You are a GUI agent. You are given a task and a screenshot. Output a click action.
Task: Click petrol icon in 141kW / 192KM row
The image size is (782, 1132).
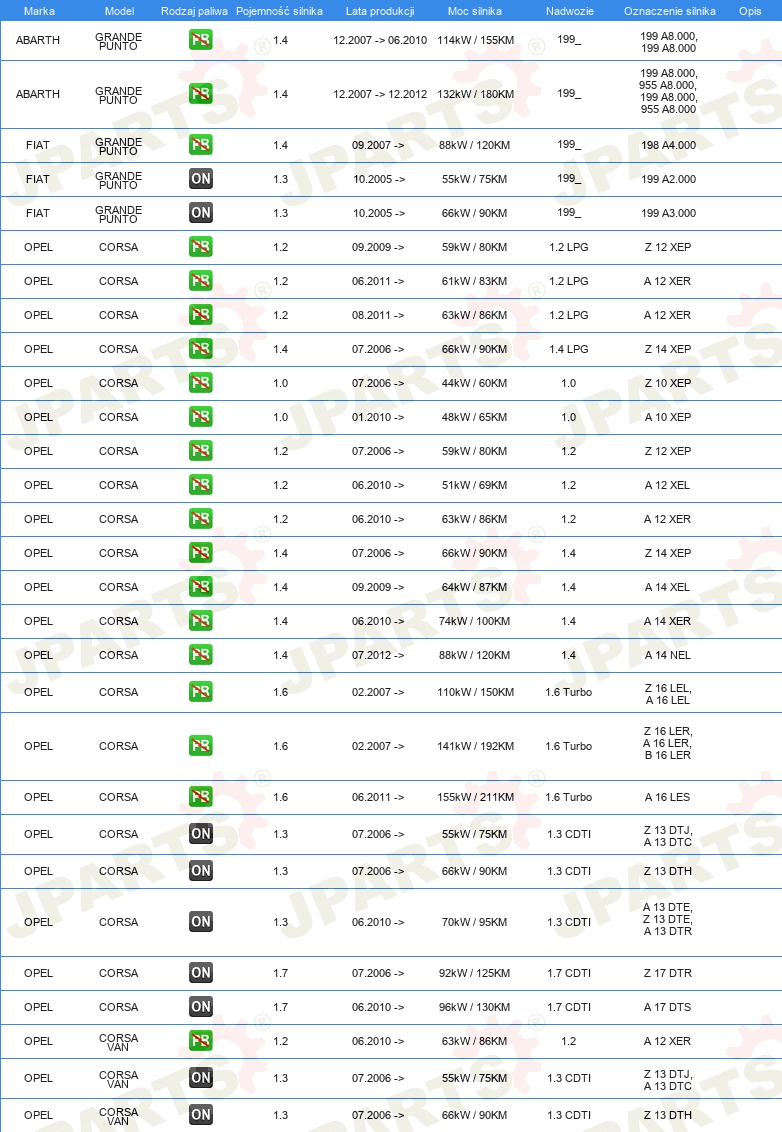(201, 745)
